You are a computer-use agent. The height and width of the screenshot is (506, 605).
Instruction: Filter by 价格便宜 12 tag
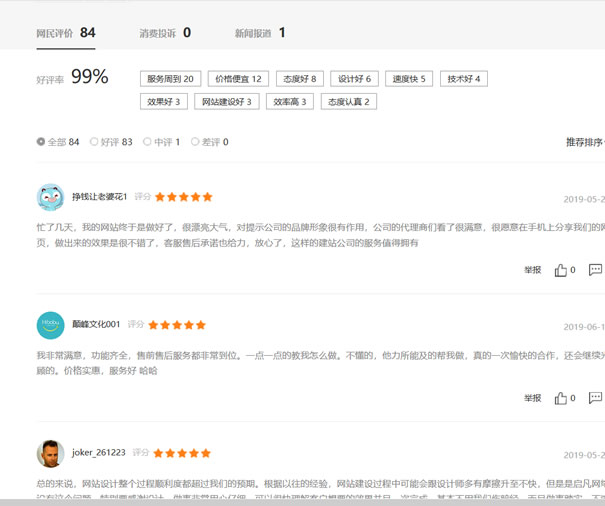239,79
